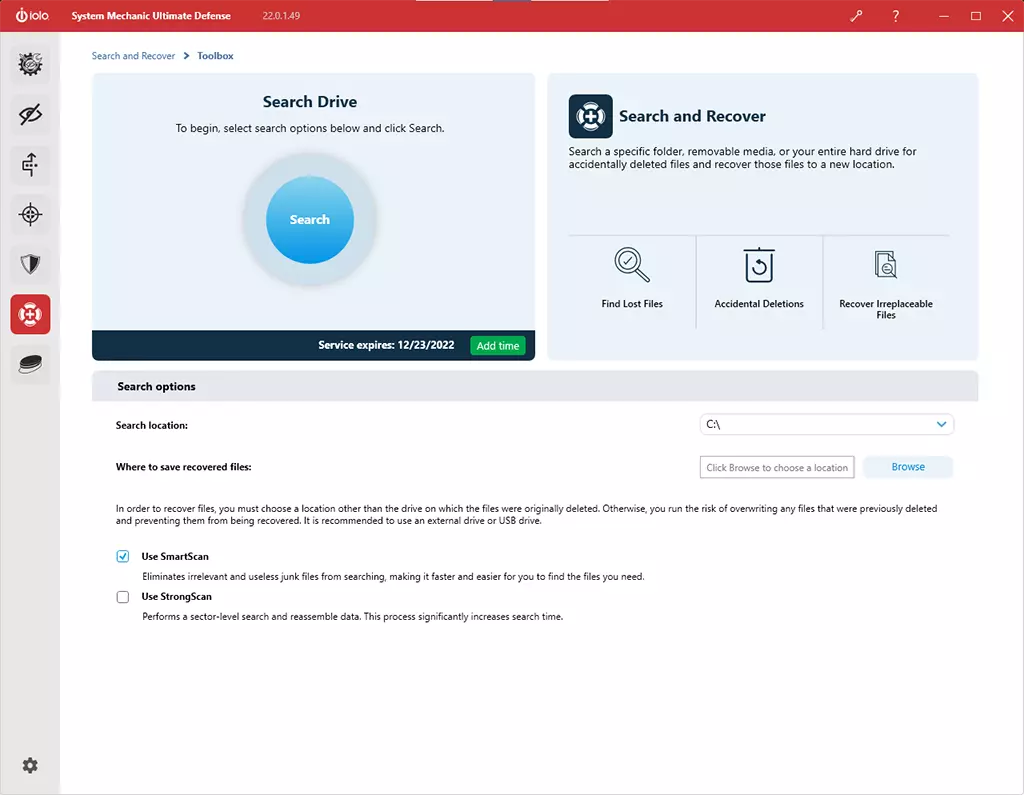Click the Accidental Deletions label
1024x795 pixels.
pyautogui.click(x=759, y=304)
